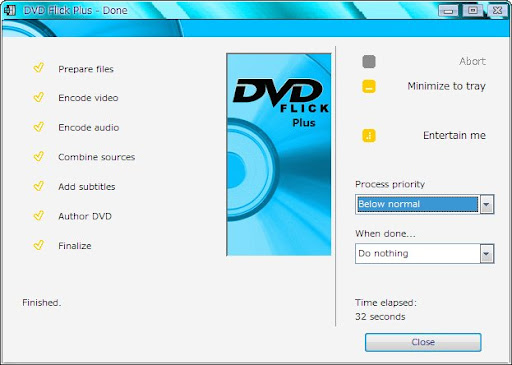Maximize the DVD Flick Plus window
The height and width of the screenshot is (365, 512).
coord(473,11)
